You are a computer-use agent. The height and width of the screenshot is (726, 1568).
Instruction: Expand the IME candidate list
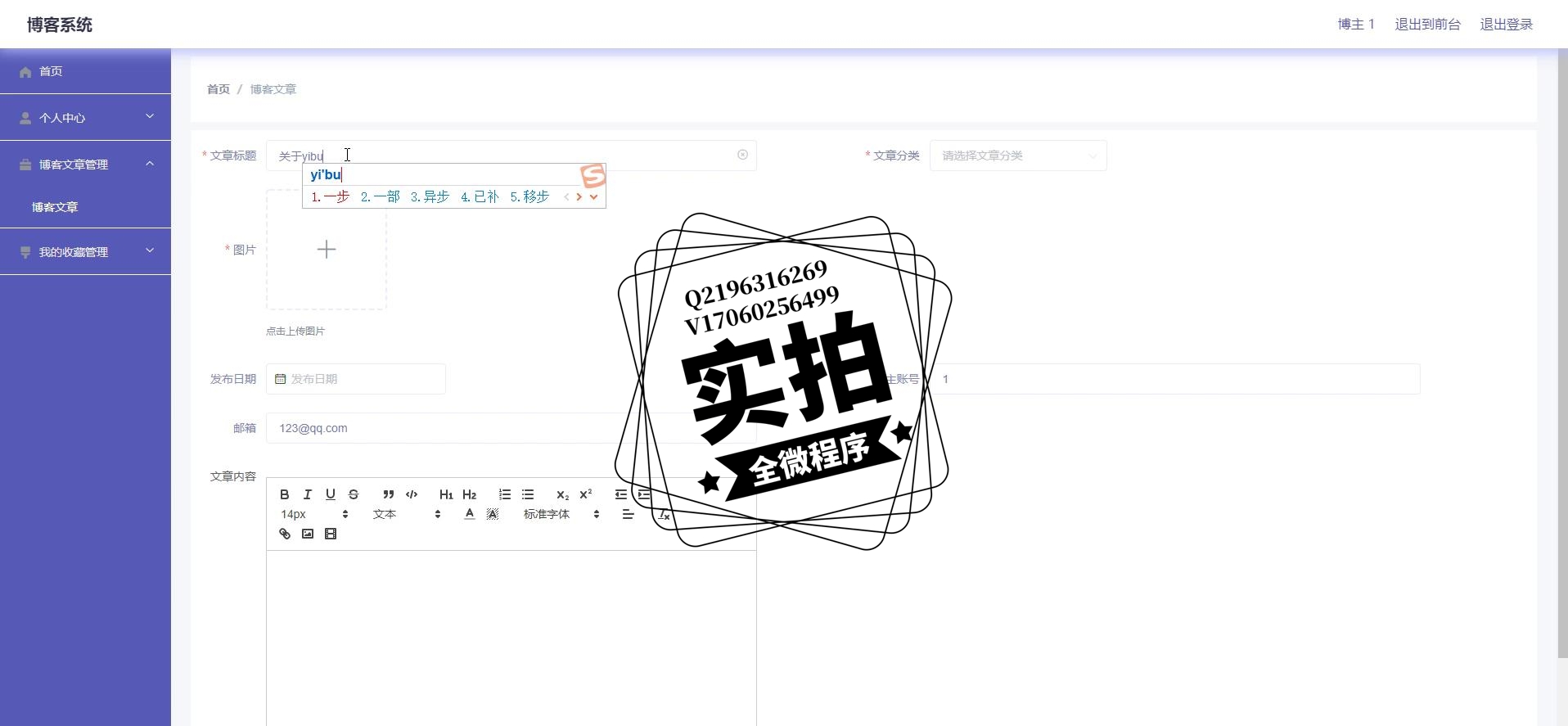(593, 196)
